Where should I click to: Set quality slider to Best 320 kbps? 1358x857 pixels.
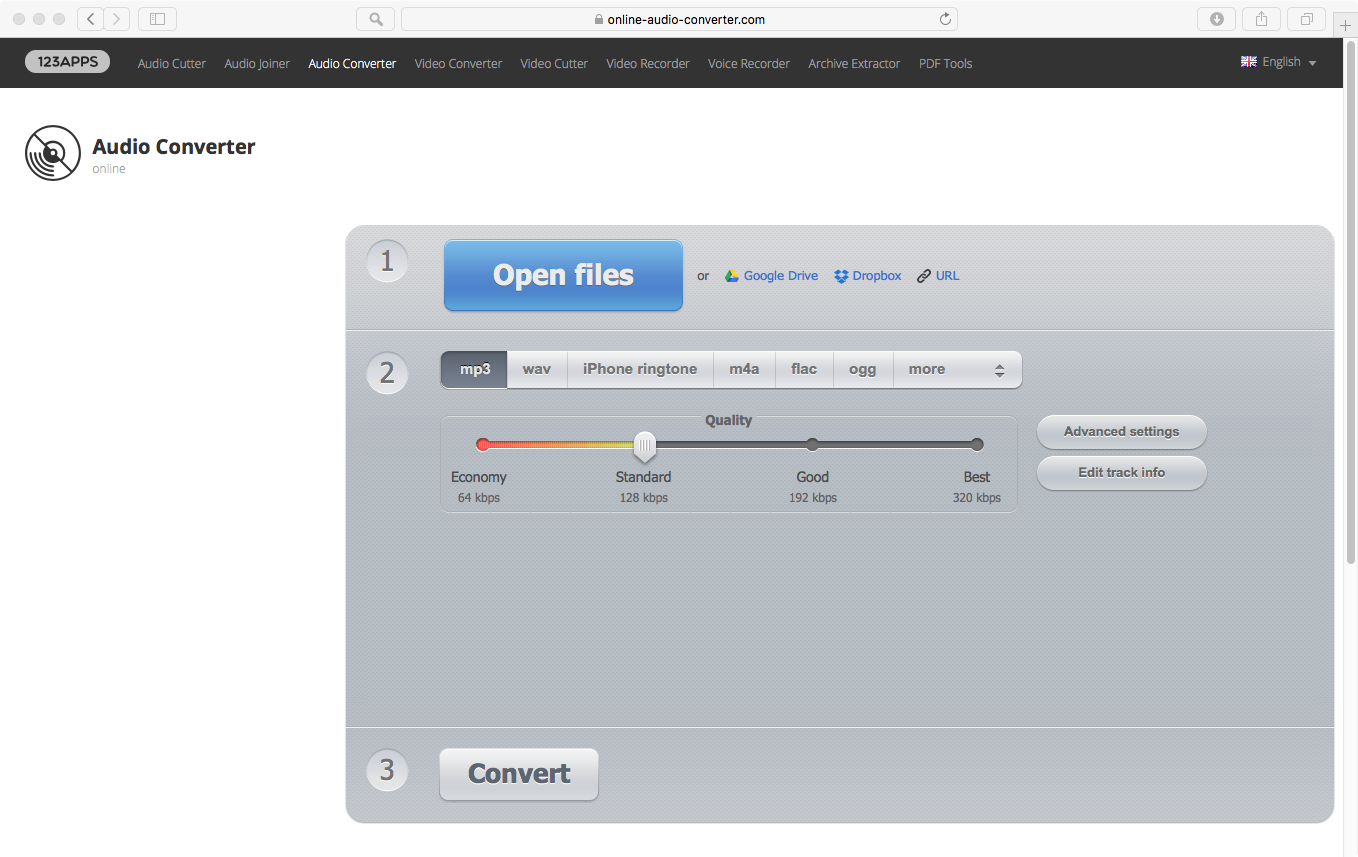(977, 445)
